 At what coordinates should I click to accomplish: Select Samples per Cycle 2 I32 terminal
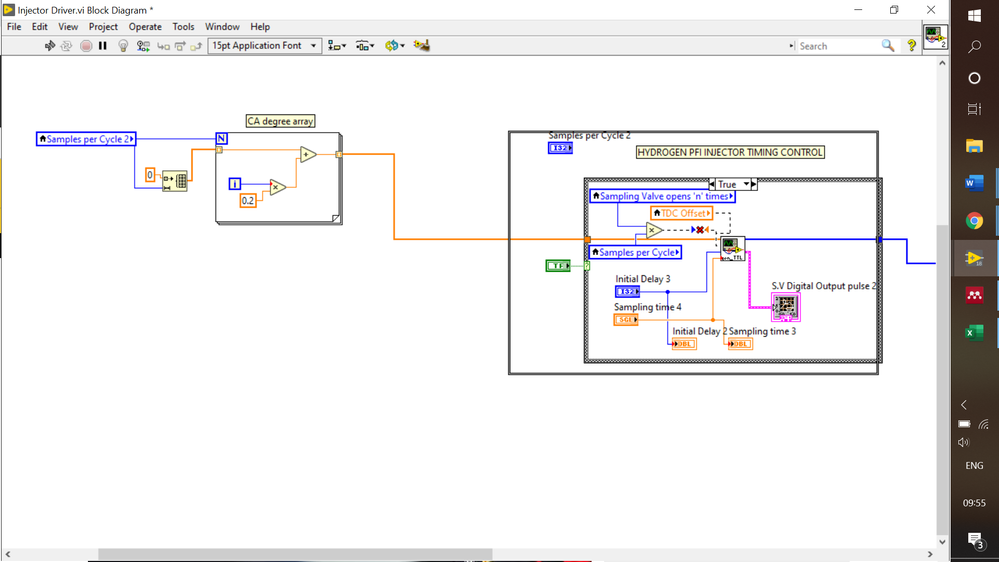[561, 148]
